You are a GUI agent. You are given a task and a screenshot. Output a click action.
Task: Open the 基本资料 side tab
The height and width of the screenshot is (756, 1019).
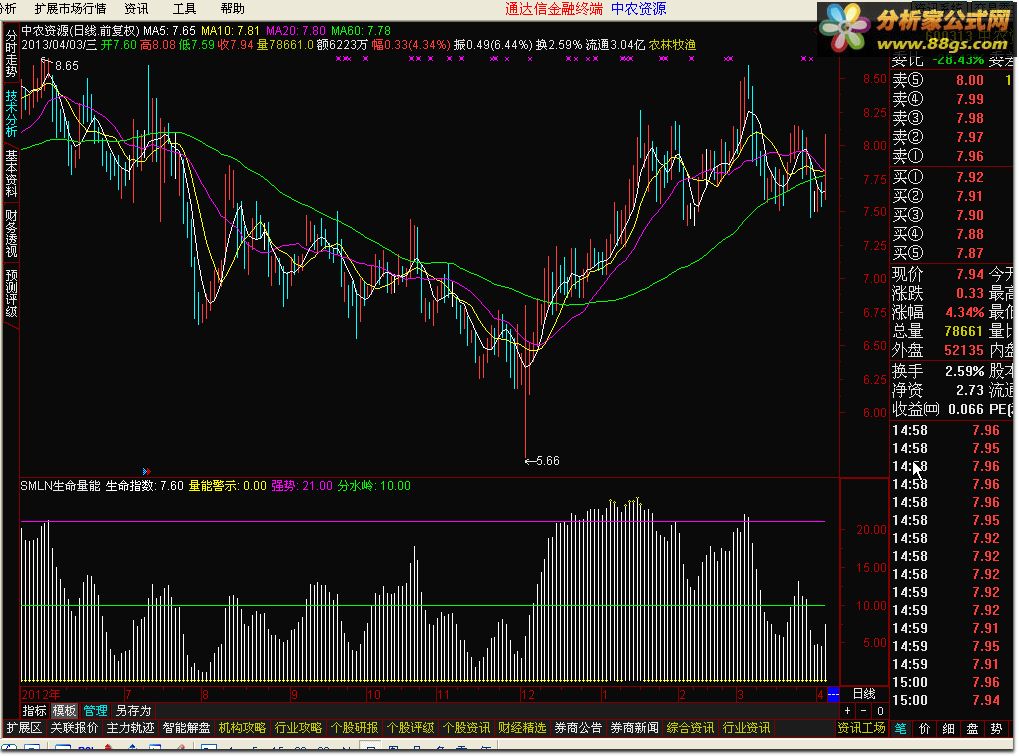[x=10, y=173]
